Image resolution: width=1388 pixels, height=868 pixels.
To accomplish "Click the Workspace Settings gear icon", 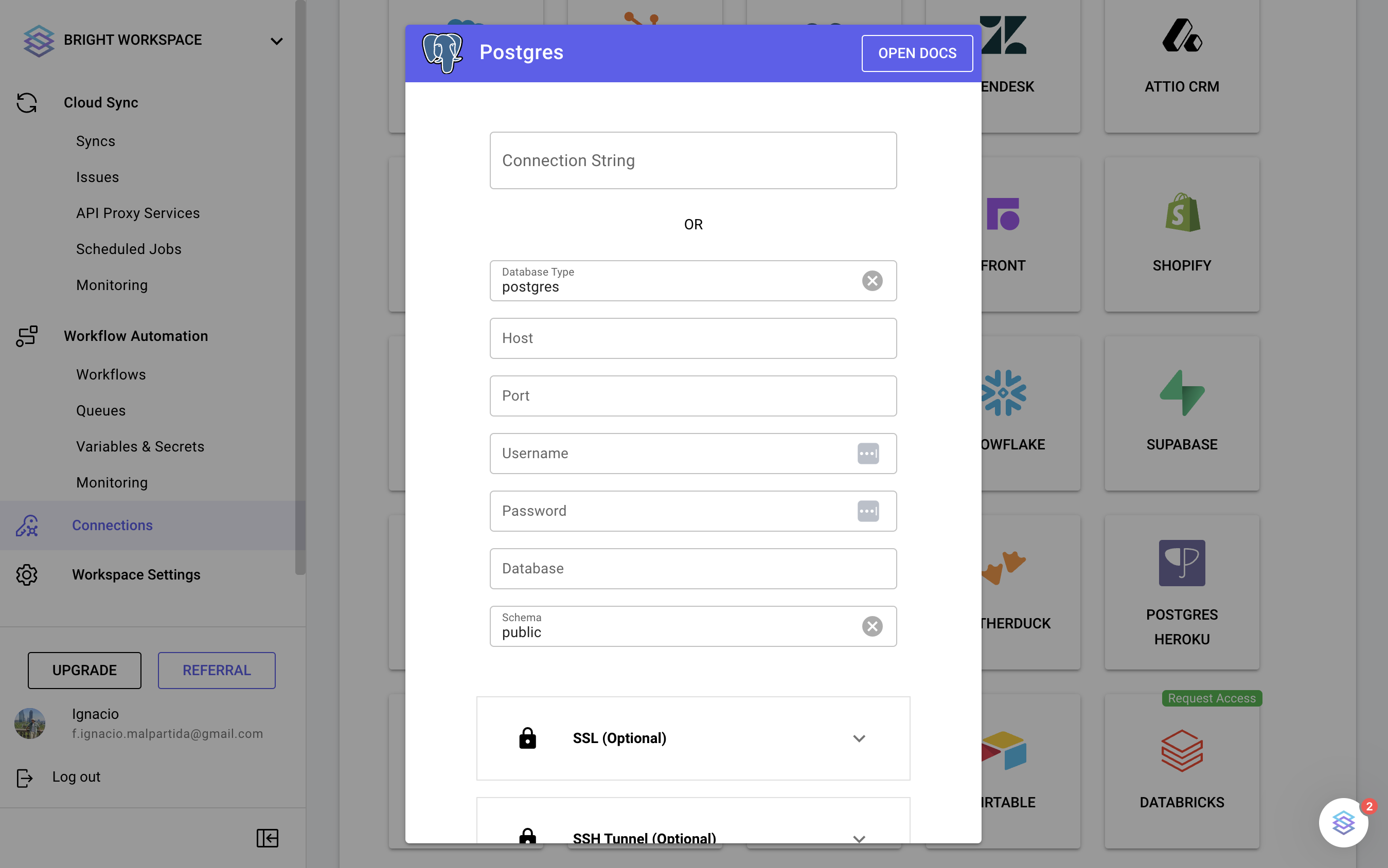I will [26, 575].
